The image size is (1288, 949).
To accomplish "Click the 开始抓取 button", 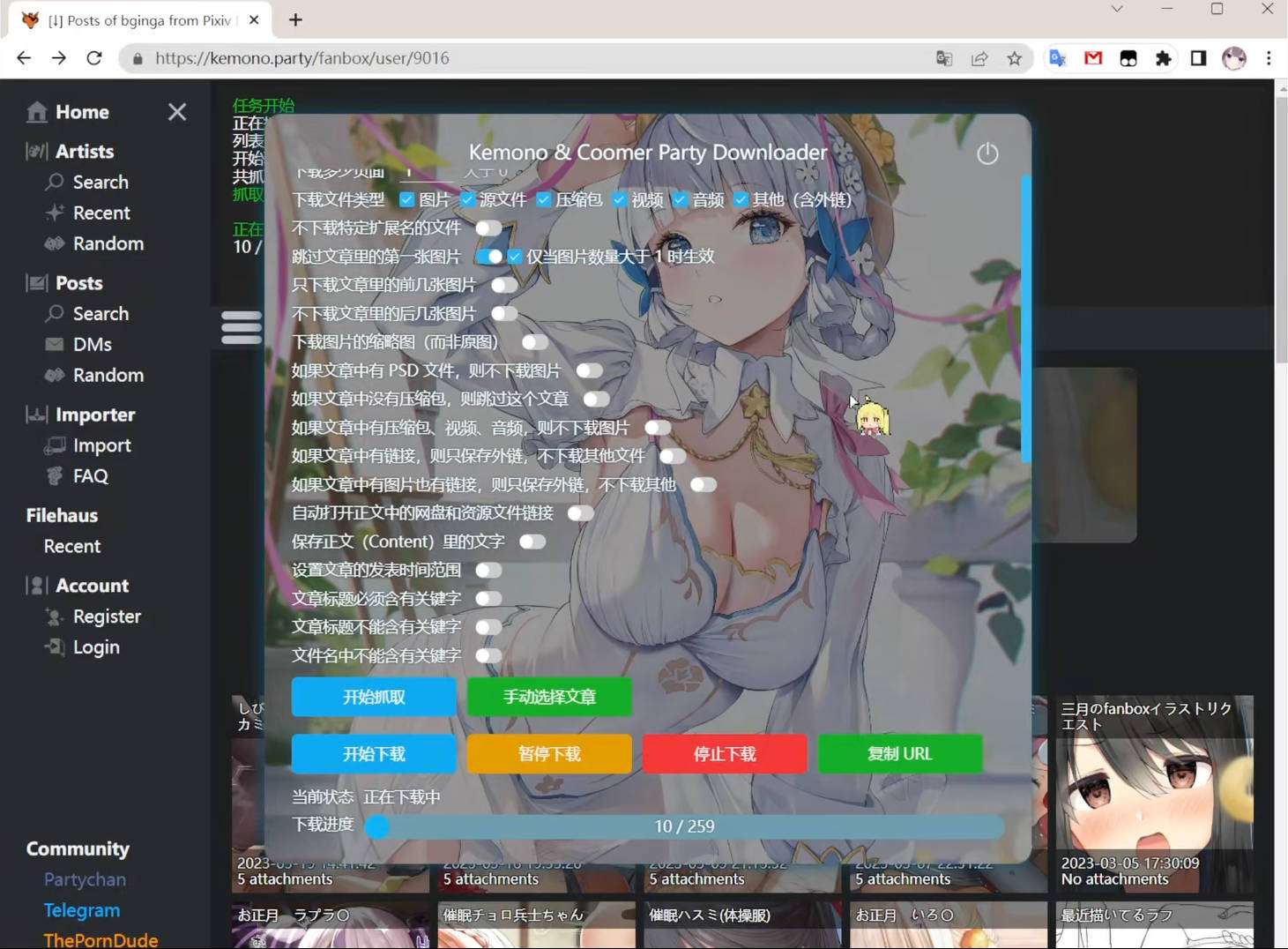I will click(374, 697).
